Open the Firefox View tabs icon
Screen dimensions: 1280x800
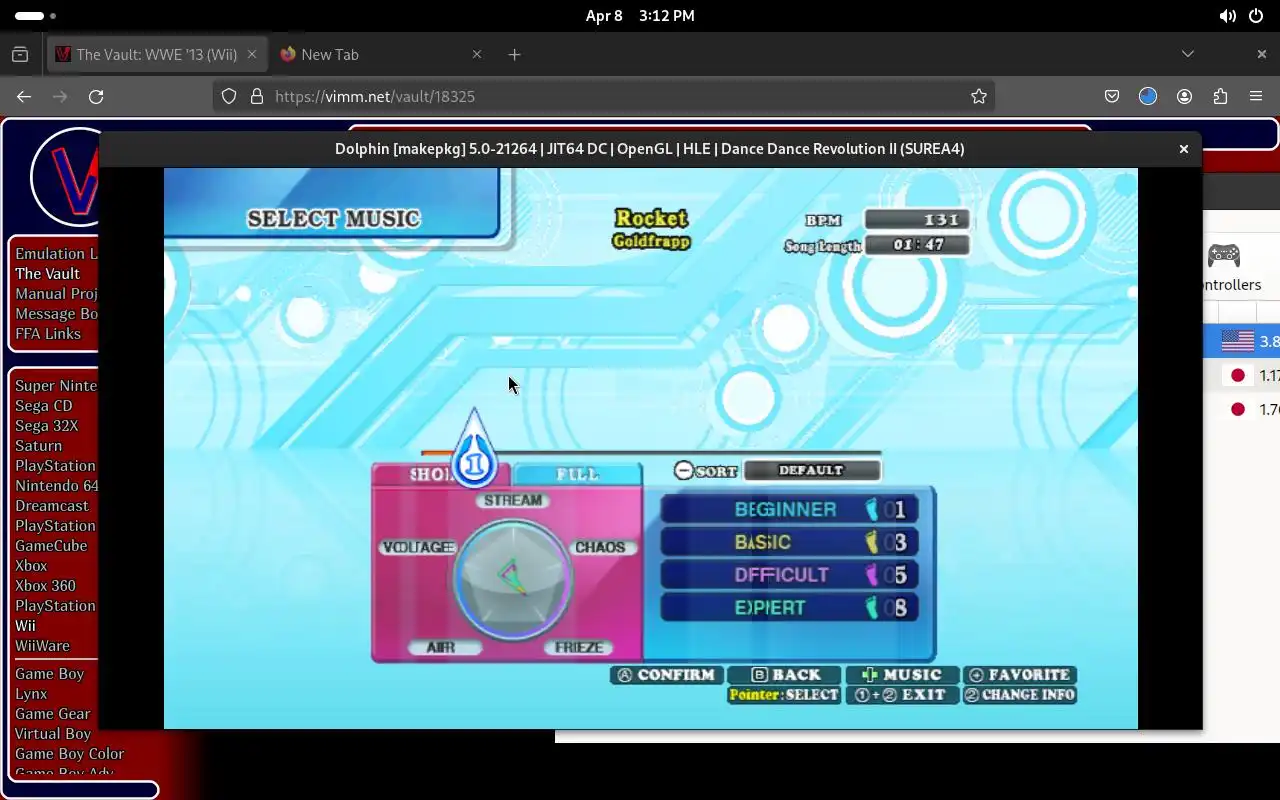[x=20, y=54]
